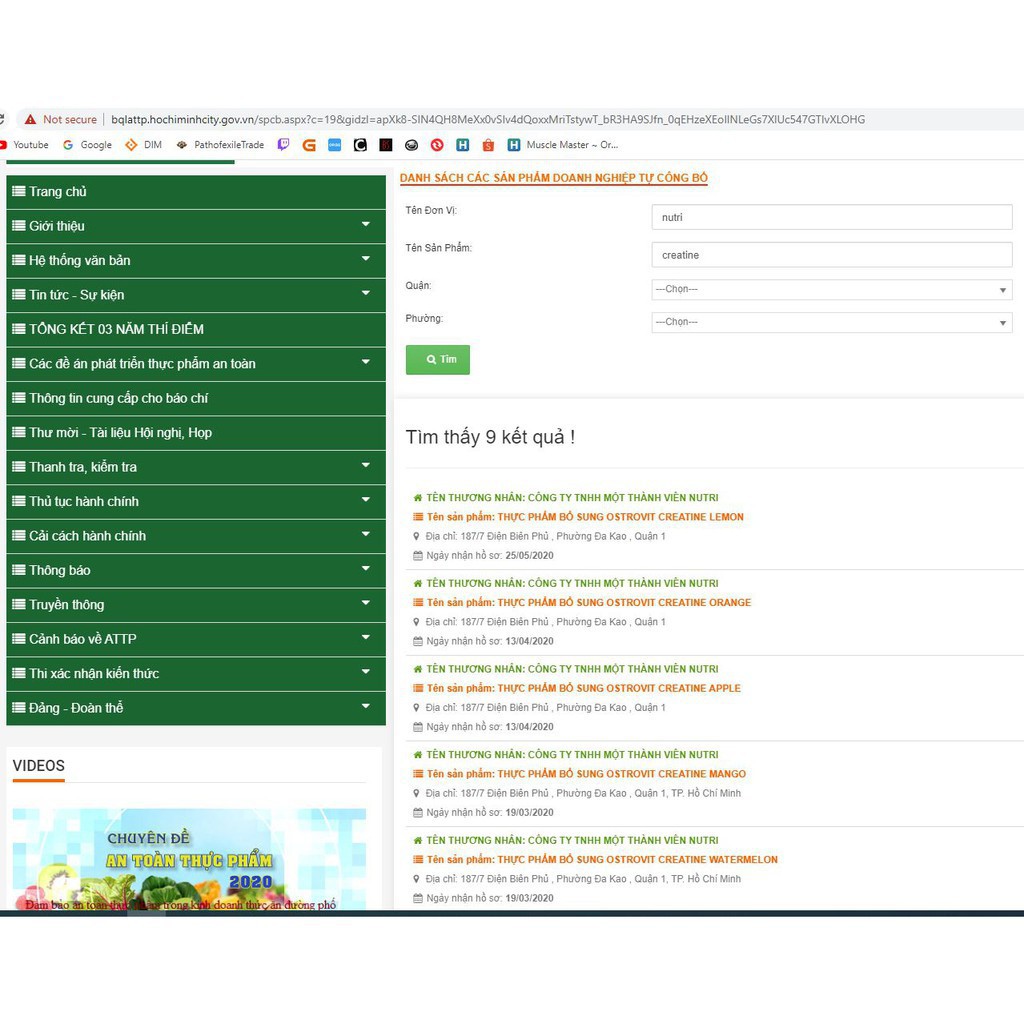Open the DIM bookmark
This screenshot has width=1024, height=1024.
144,145
